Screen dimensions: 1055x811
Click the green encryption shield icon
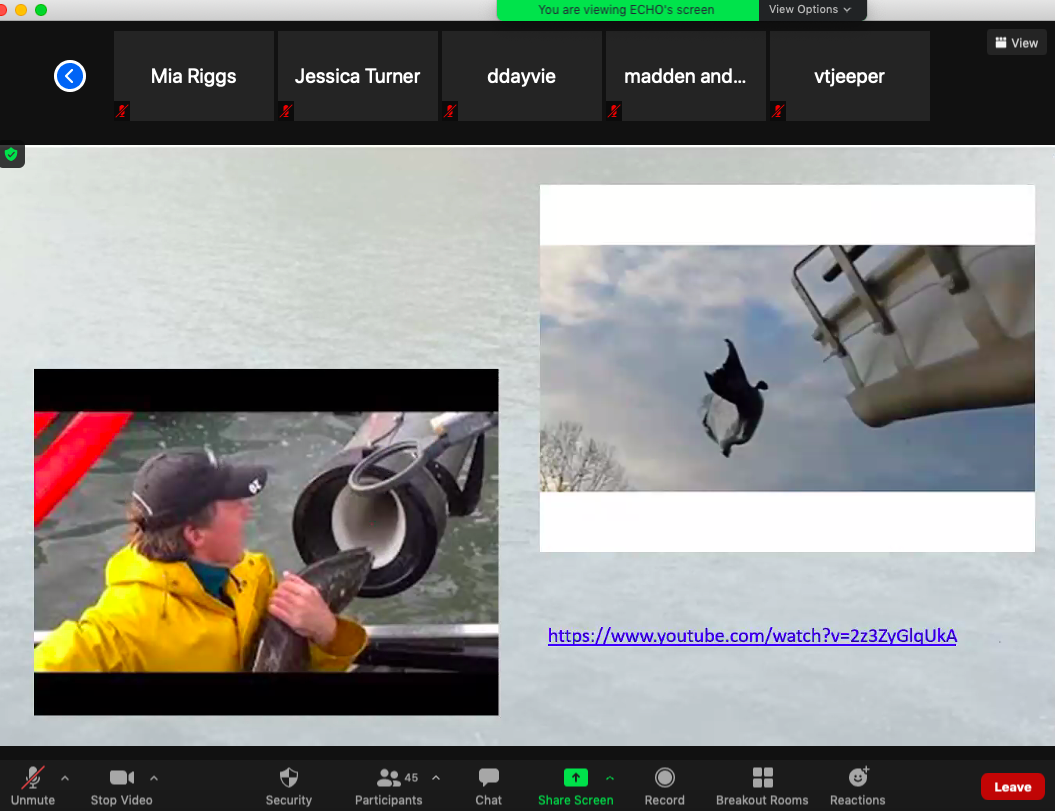coord(12,155)
